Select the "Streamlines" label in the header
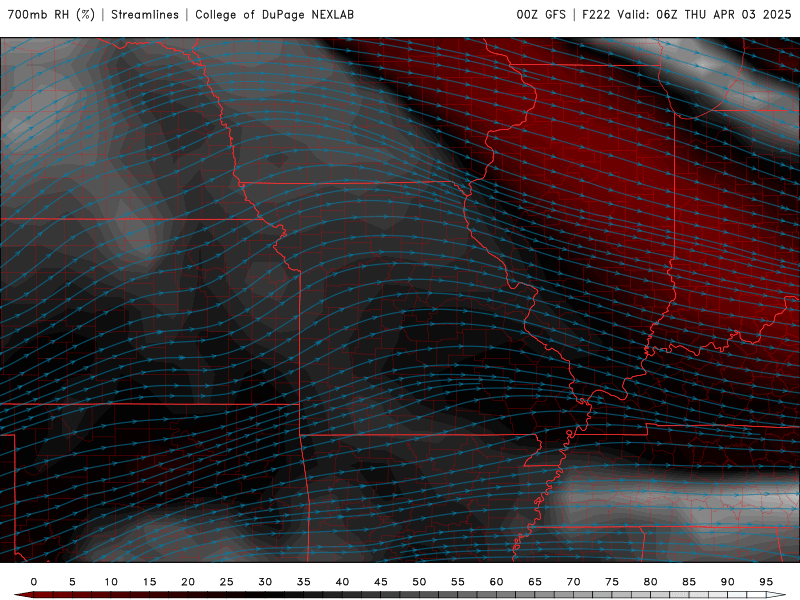800x600 pixels. [145, 14]
